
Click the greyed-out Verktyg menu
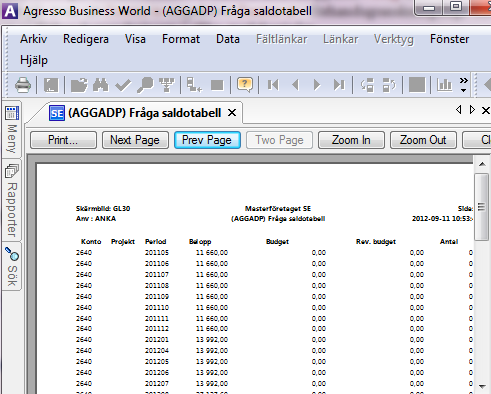pyautogui.click(x=394, y=39)
